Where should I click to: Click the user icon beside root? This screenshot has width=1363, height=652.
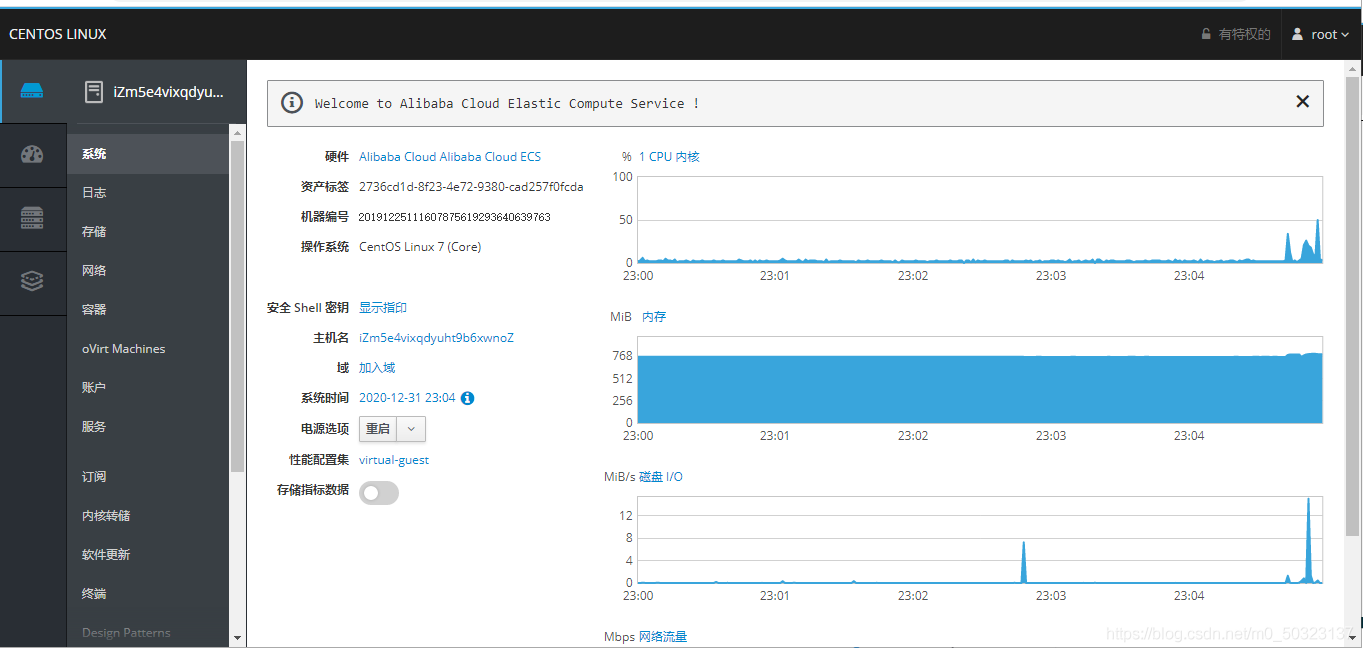[x=1298, y=34]
